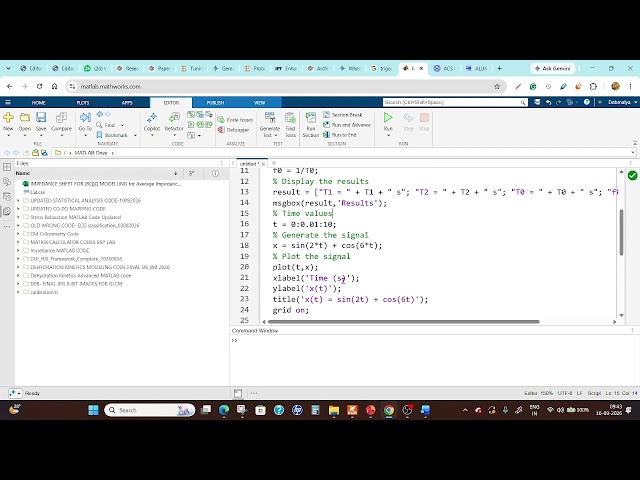Click the undo arrow in MATLAB title bar
Image resolution: width=640 pixels, height=480 pixels.
click(548, 102)
